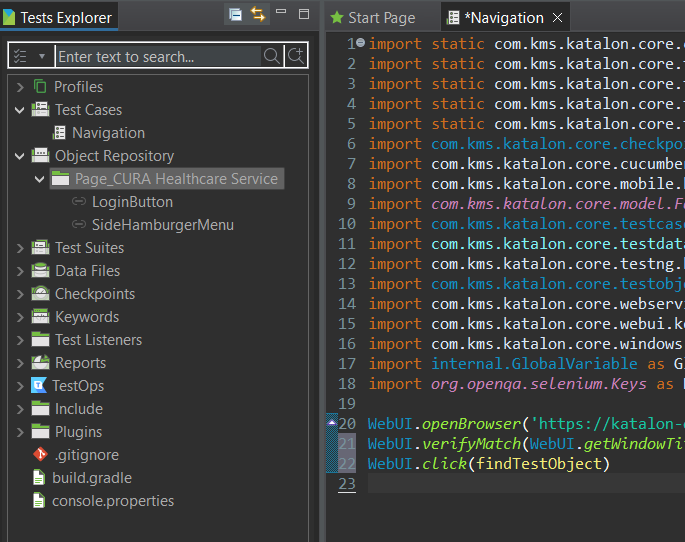The width and height of the screenshot is (685, 542).
Task: Close the *Navigation editor tab
Action: 557,17
